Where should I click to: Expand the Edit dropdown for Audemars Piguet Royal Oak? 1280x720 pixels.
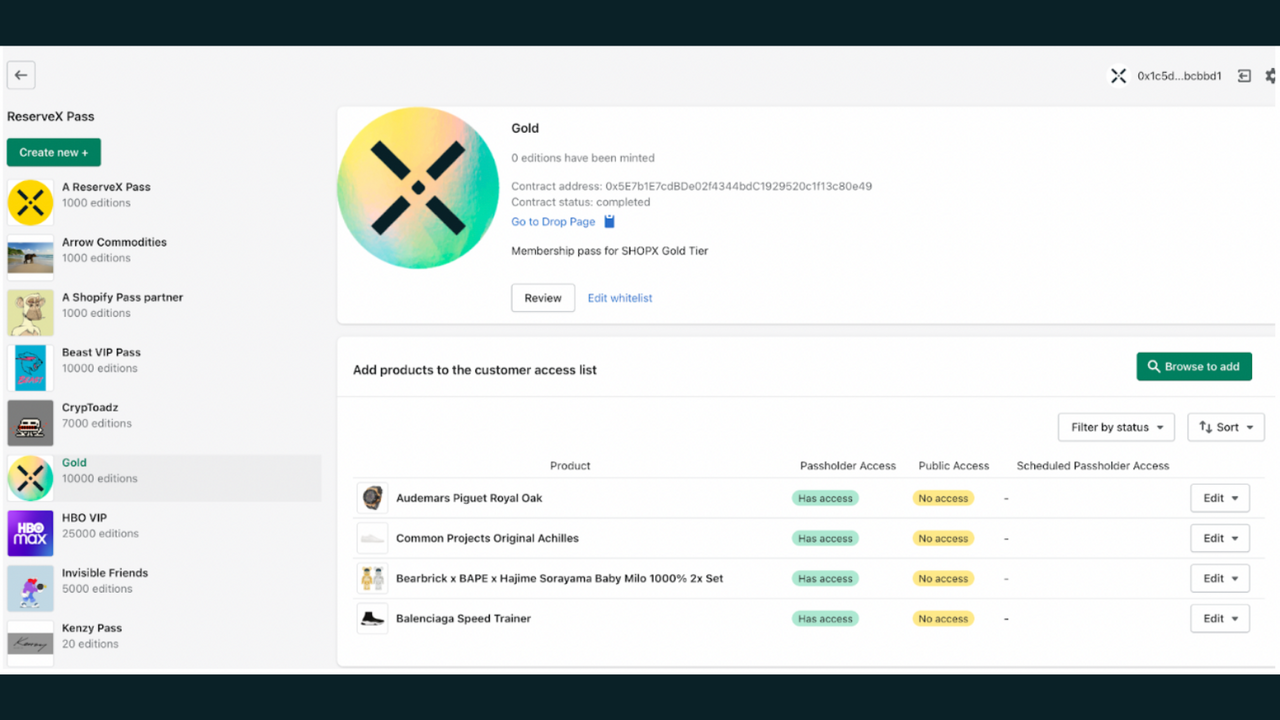1220,497
